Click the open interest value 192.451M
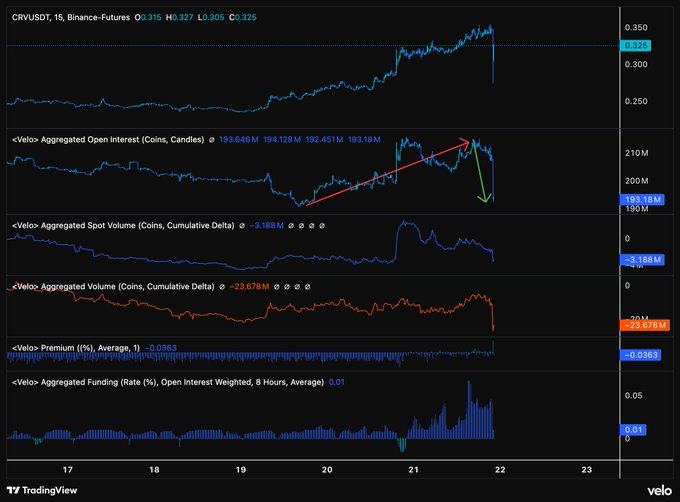This screenshot has width=680, height=502. [x=324, y=140]
